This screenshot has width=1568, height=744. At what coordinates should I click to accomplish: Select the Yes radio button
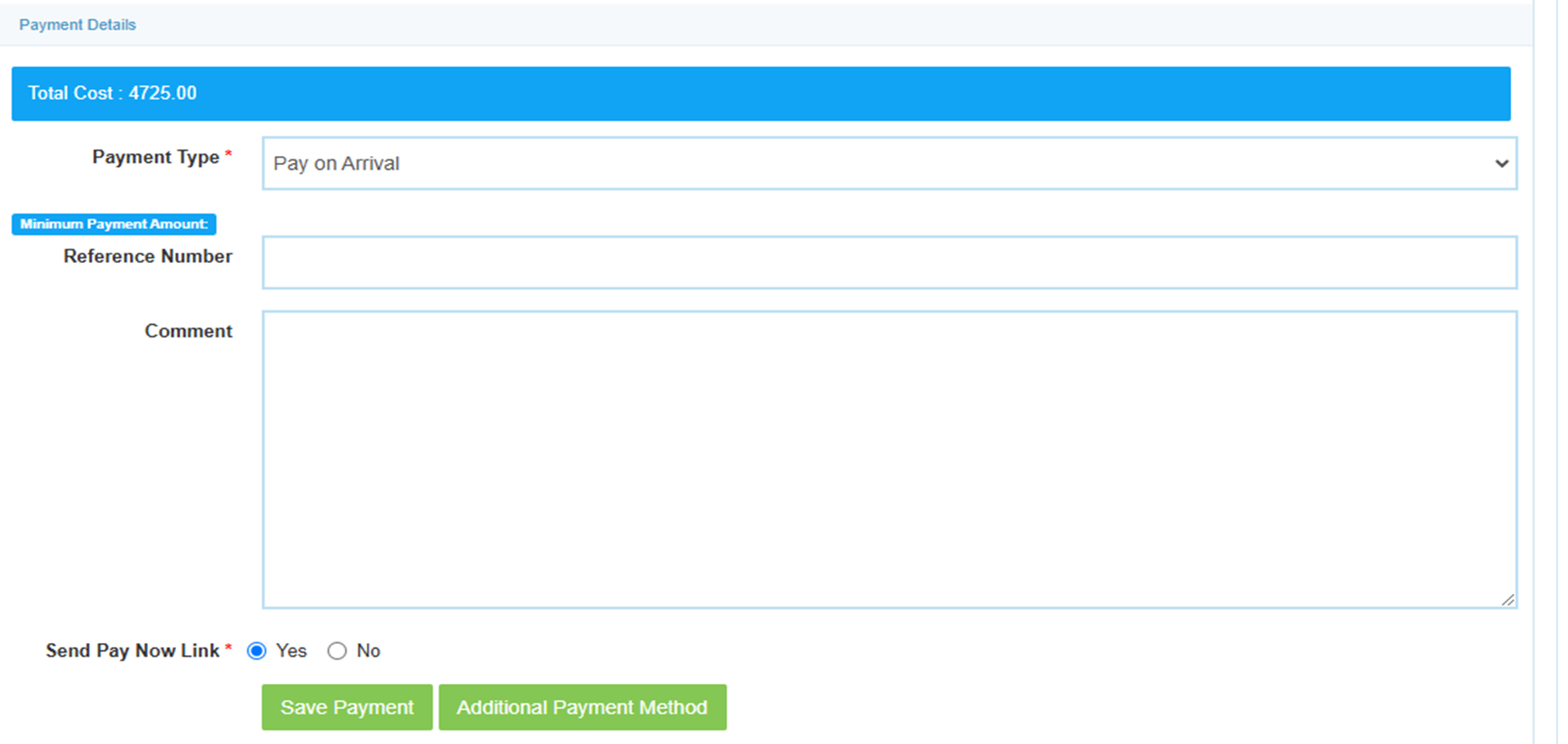point(256,651)
